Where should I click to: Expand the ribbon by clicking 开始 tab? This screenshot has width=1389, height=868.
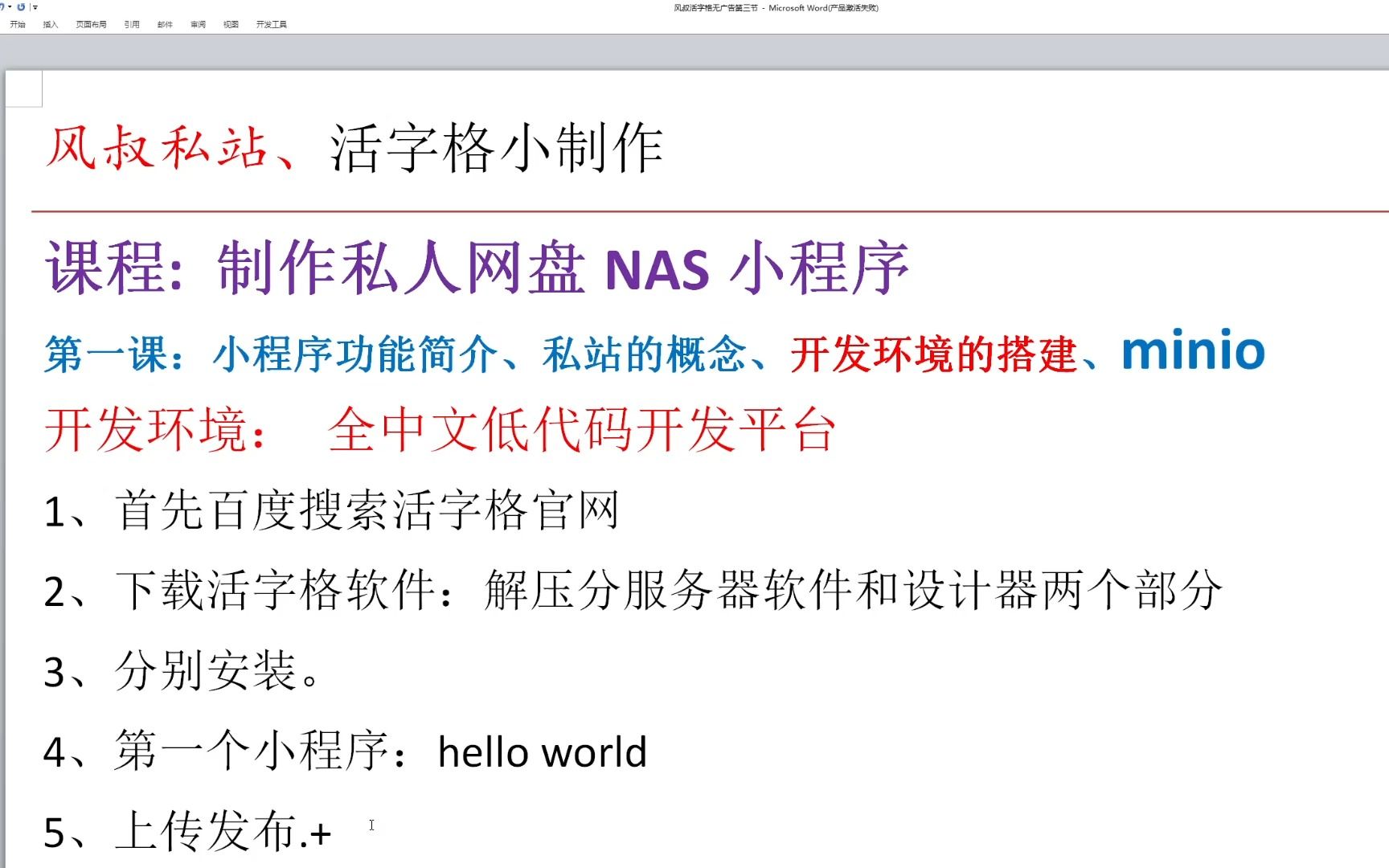click(x=18, y=24)
